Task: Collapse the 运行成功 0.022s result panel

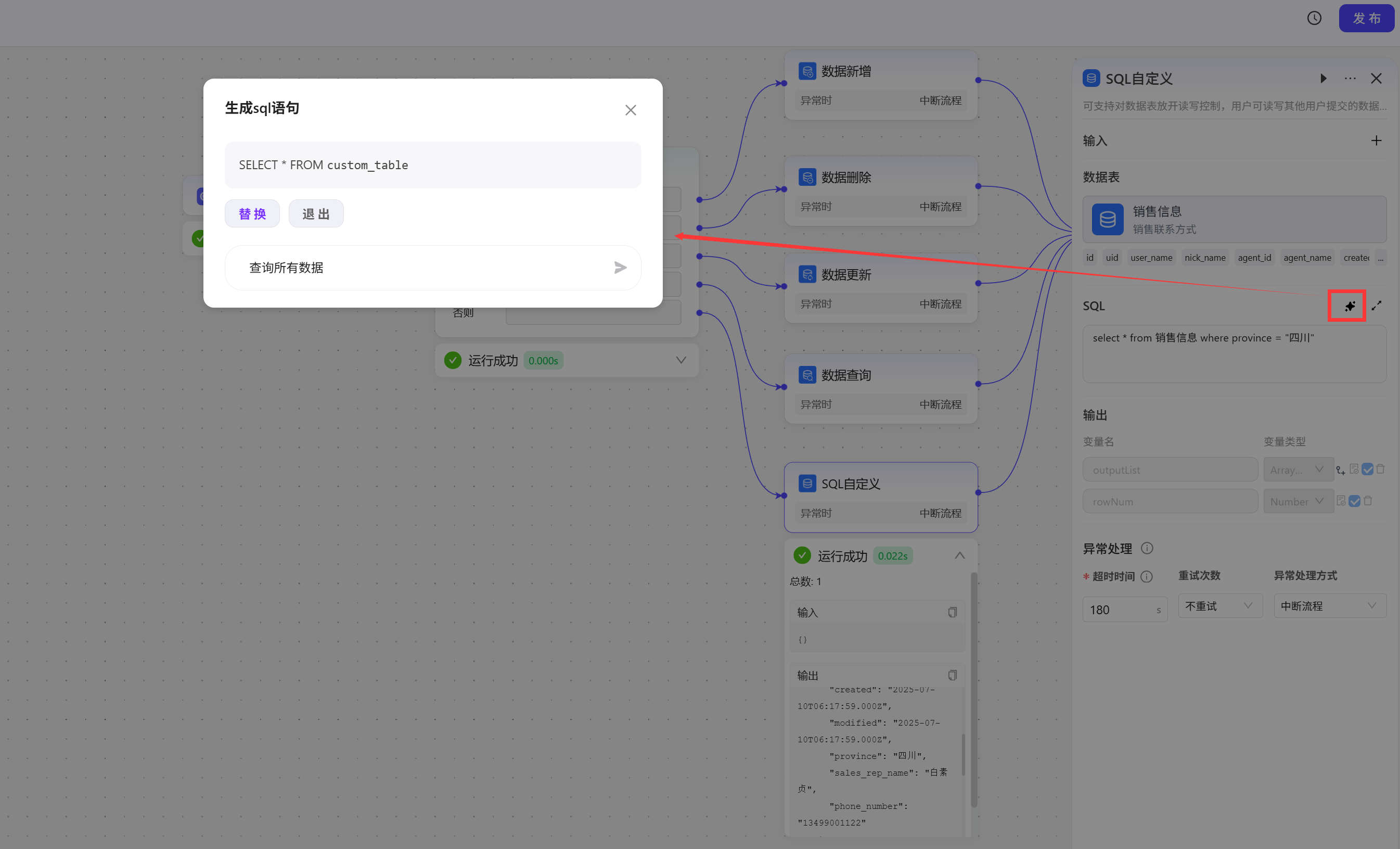Action: pos(960,555)
